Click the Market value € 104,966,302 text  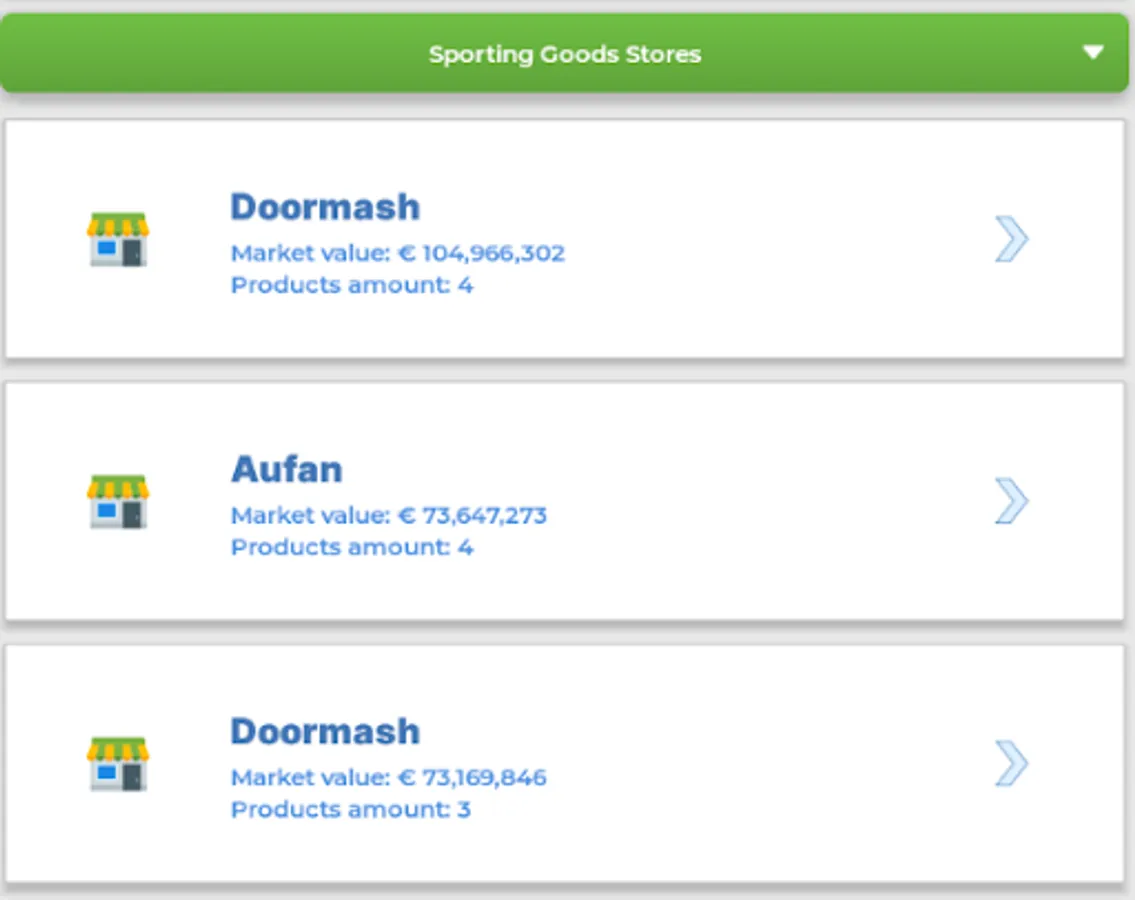(x=397, y=253)
